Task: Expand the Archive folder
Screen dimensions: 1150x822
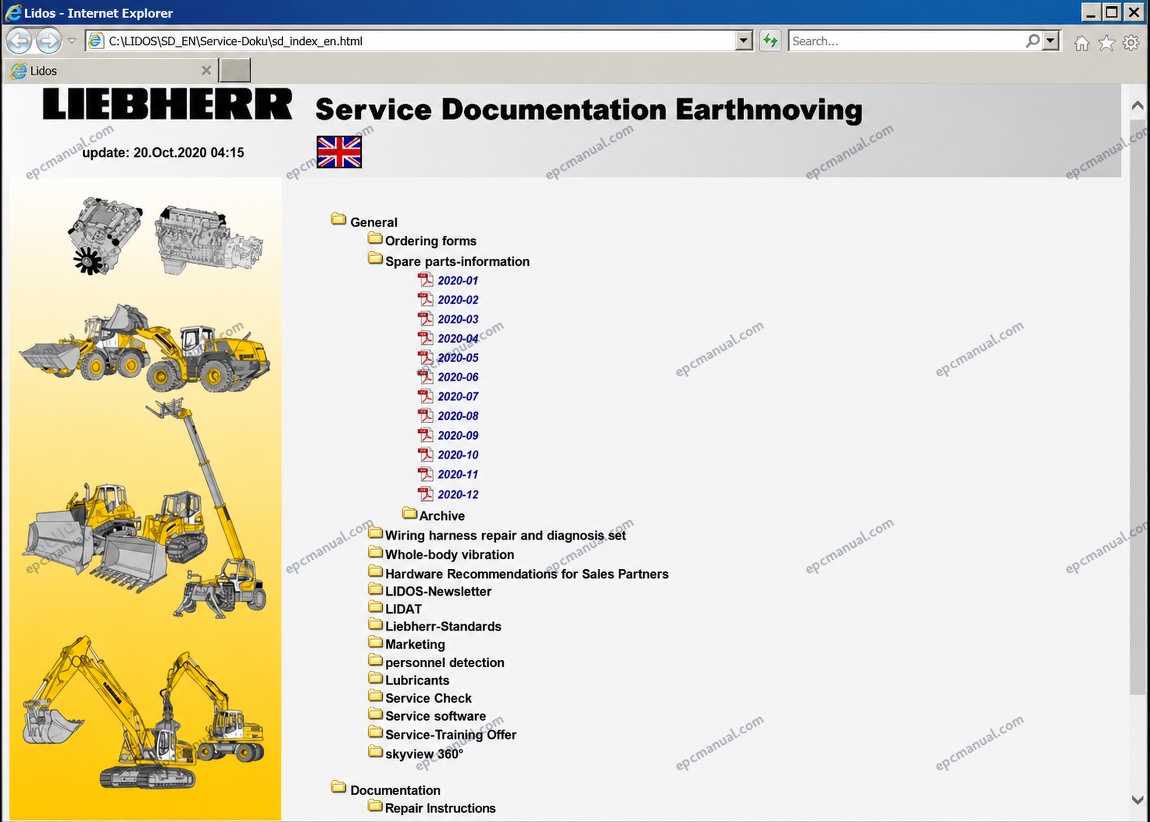Action: coord(410,513)
